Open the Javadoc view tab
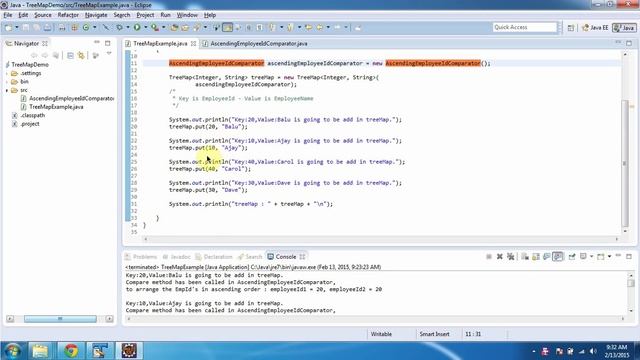This screenshot has height=360, width=640. pyautogui.click(x=176, y=257)
